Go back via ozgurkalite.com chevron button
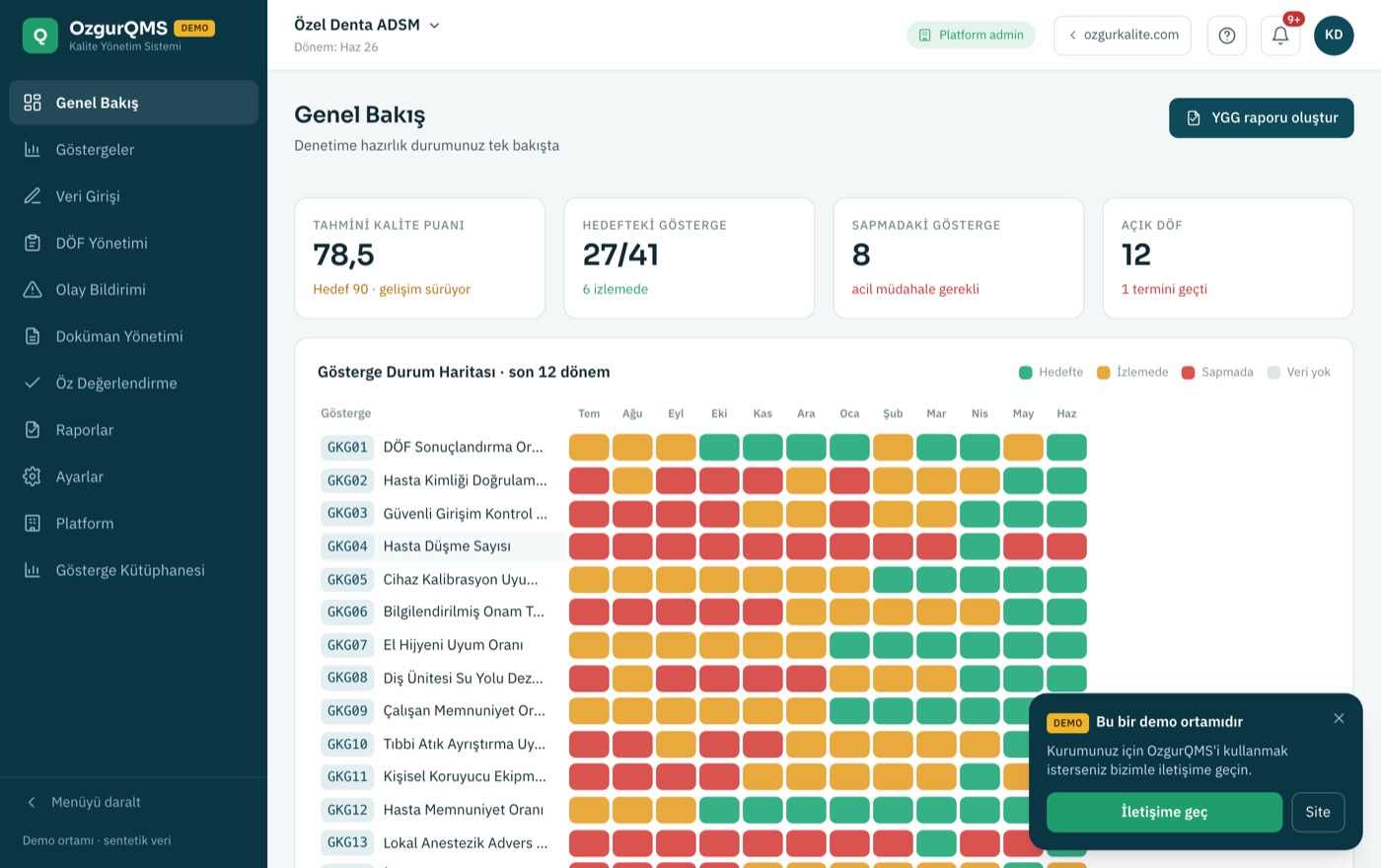Viewport: 1381px width, 868px height. [x=1123, y=35]
